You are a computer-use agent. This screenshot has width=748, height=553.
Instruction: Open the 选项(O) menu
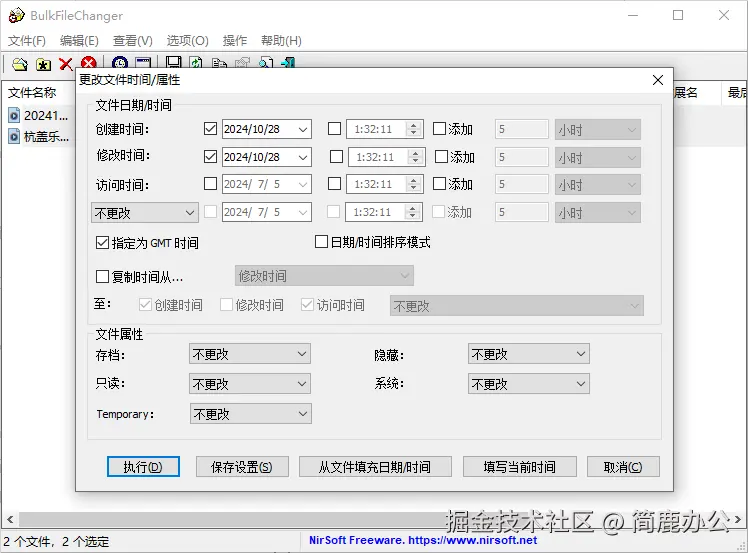[x=187, y=41]
